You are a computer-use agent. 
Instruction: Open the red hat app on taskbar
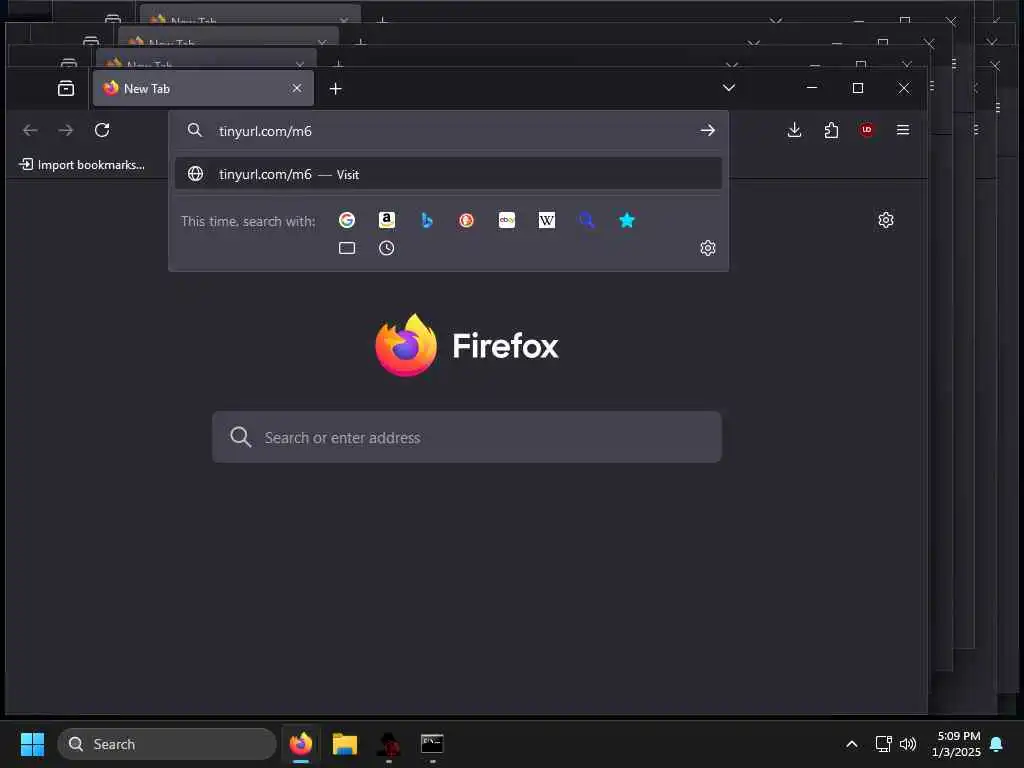click(389, 744)
